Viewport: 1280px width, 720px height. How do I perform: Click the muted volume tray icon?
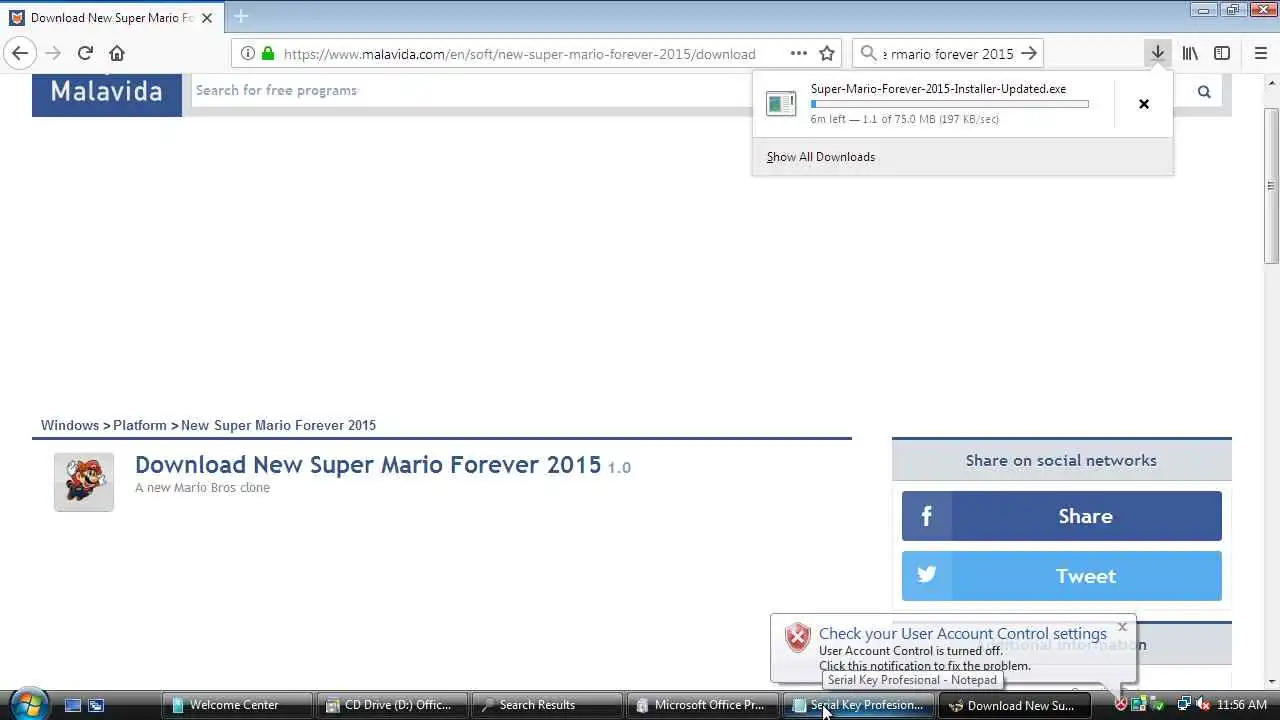1202,705
